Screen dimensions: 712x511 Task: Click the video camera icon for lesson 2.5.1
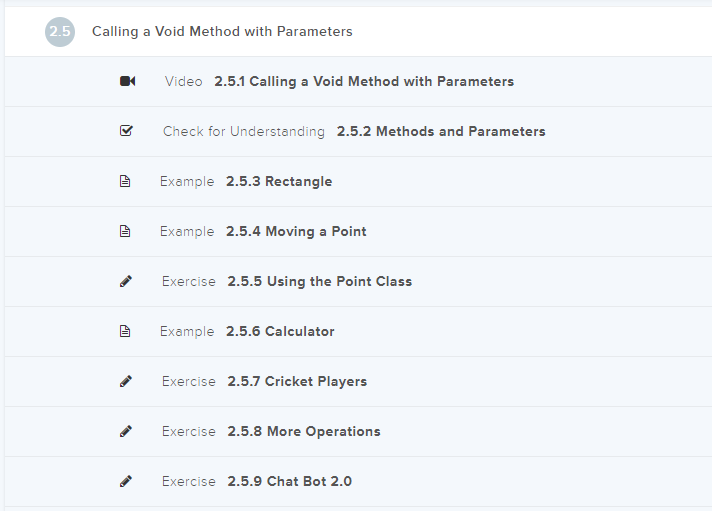127,81
